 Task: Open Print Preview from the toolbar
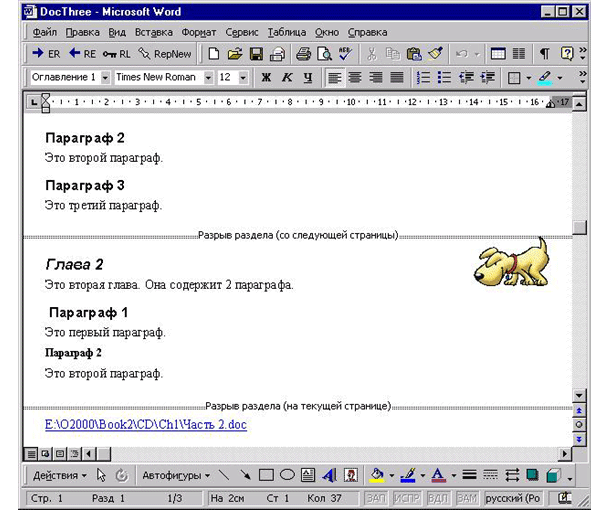point(324,54)
